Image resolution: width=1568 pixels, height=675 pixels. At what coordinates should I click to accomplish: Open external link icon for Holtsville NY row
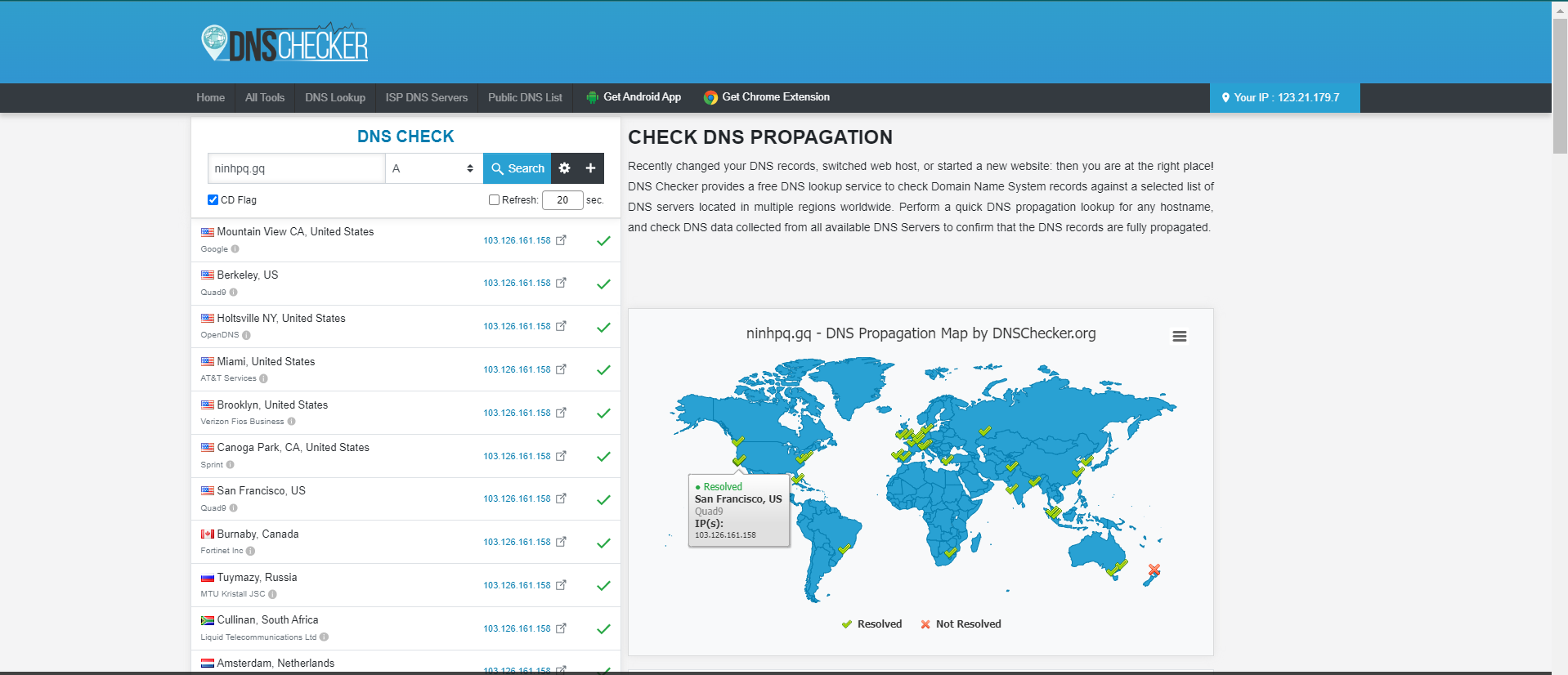tap(561, 326)
